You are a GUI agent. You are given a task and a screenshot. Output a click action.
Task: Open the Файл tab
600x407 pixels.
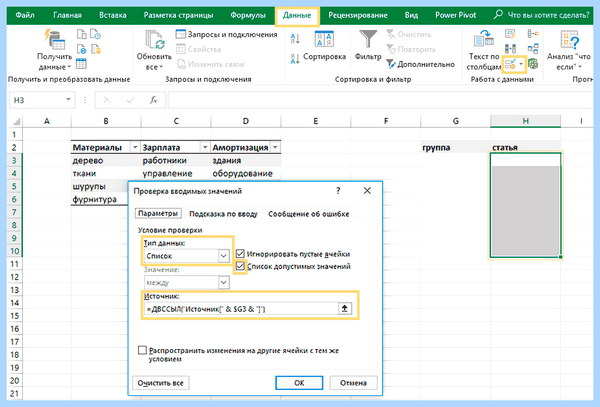(25, 15)
